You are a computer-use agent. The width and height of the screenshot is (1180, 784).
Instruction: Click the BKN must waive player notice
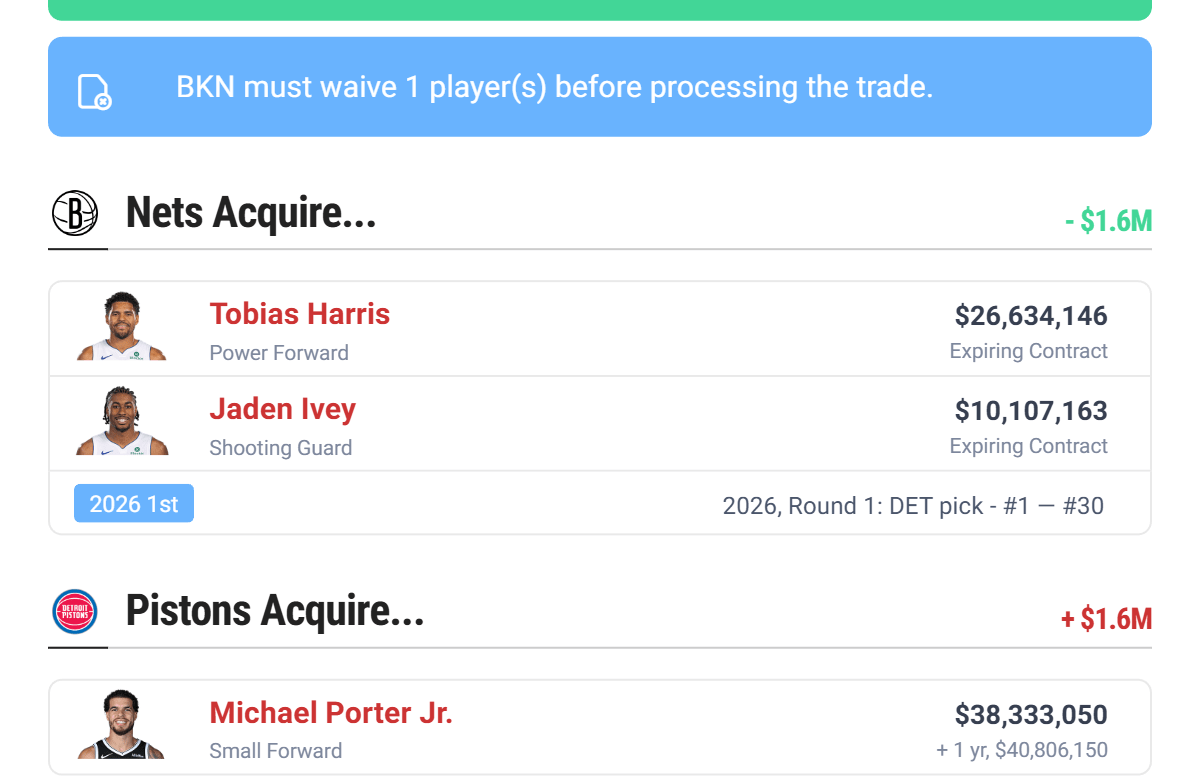tap(554, 88)
